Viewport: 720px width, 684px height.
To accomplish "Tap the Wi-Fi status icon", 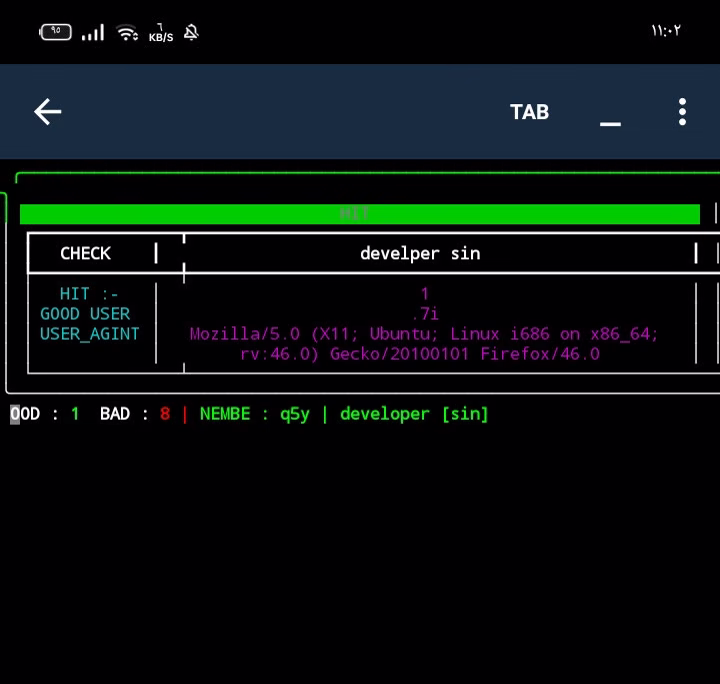I will 127,33.
